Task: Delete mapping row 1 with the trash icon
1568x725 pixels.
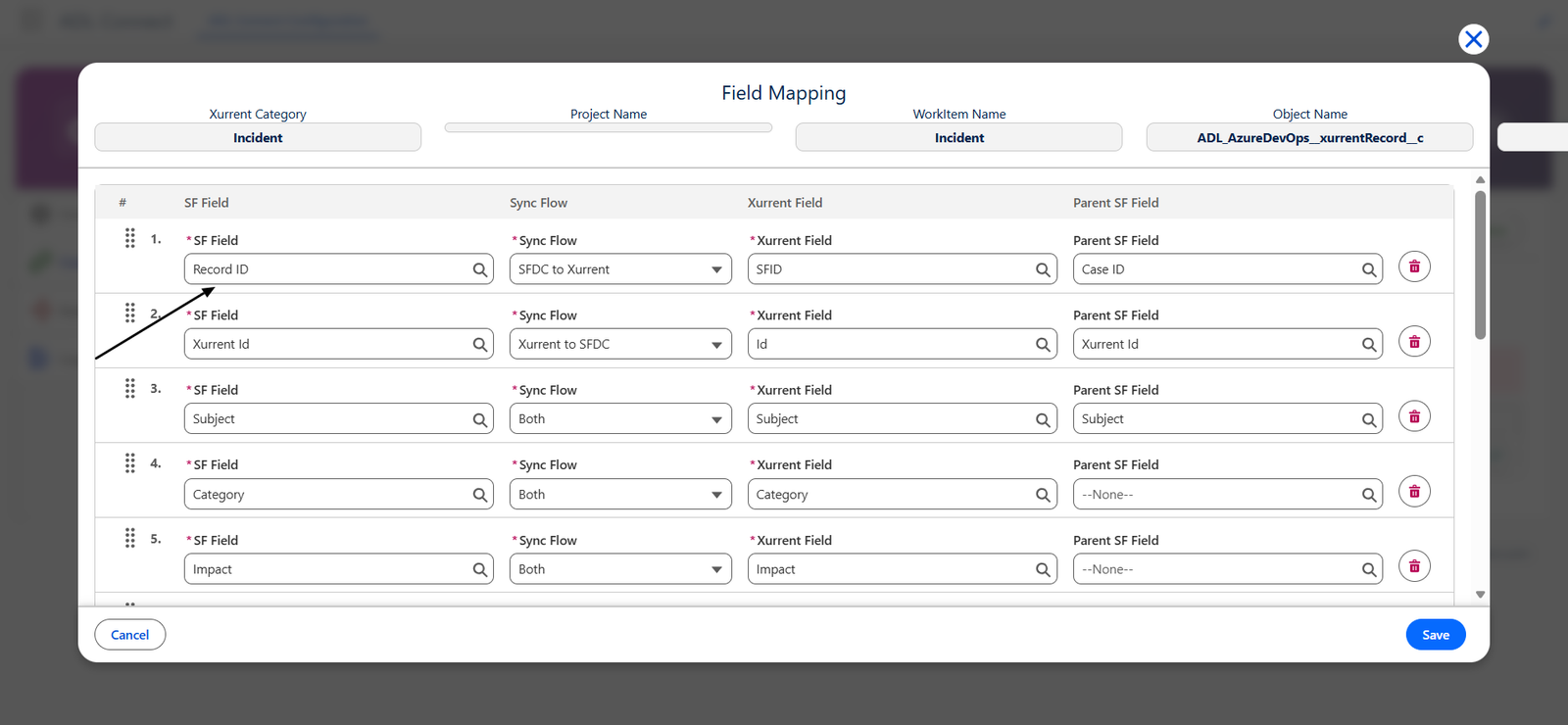Action: pyautogui.click(x=1414, y=266)
